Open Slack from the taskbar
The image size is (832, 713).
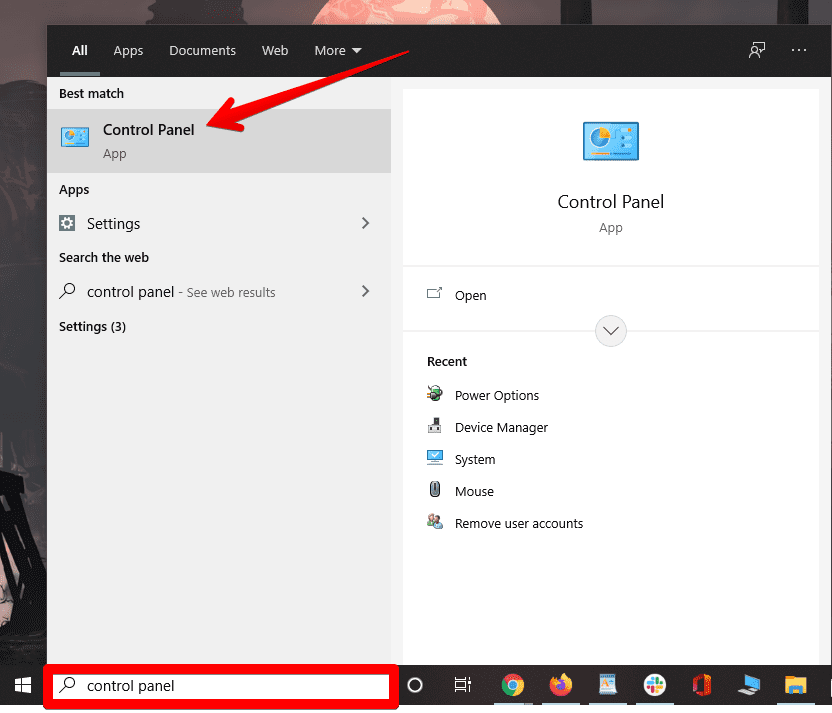click(655, 685)
